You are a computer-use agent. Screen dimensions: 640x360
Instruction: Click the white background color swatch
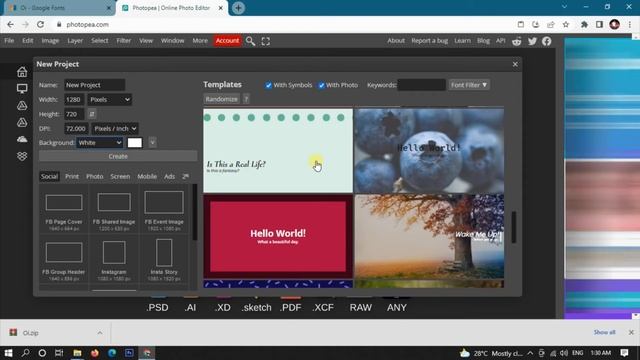(135, 143)
